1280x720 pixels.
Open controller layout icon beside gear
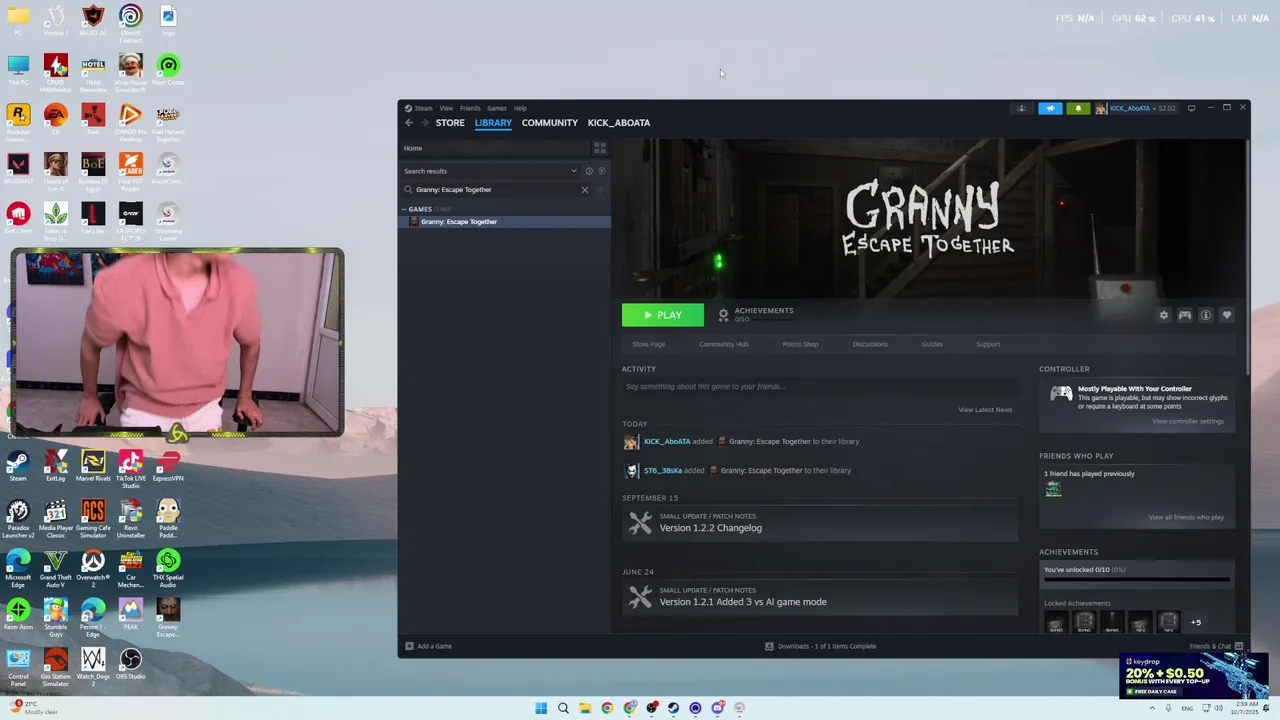[x=1184, y=315]
